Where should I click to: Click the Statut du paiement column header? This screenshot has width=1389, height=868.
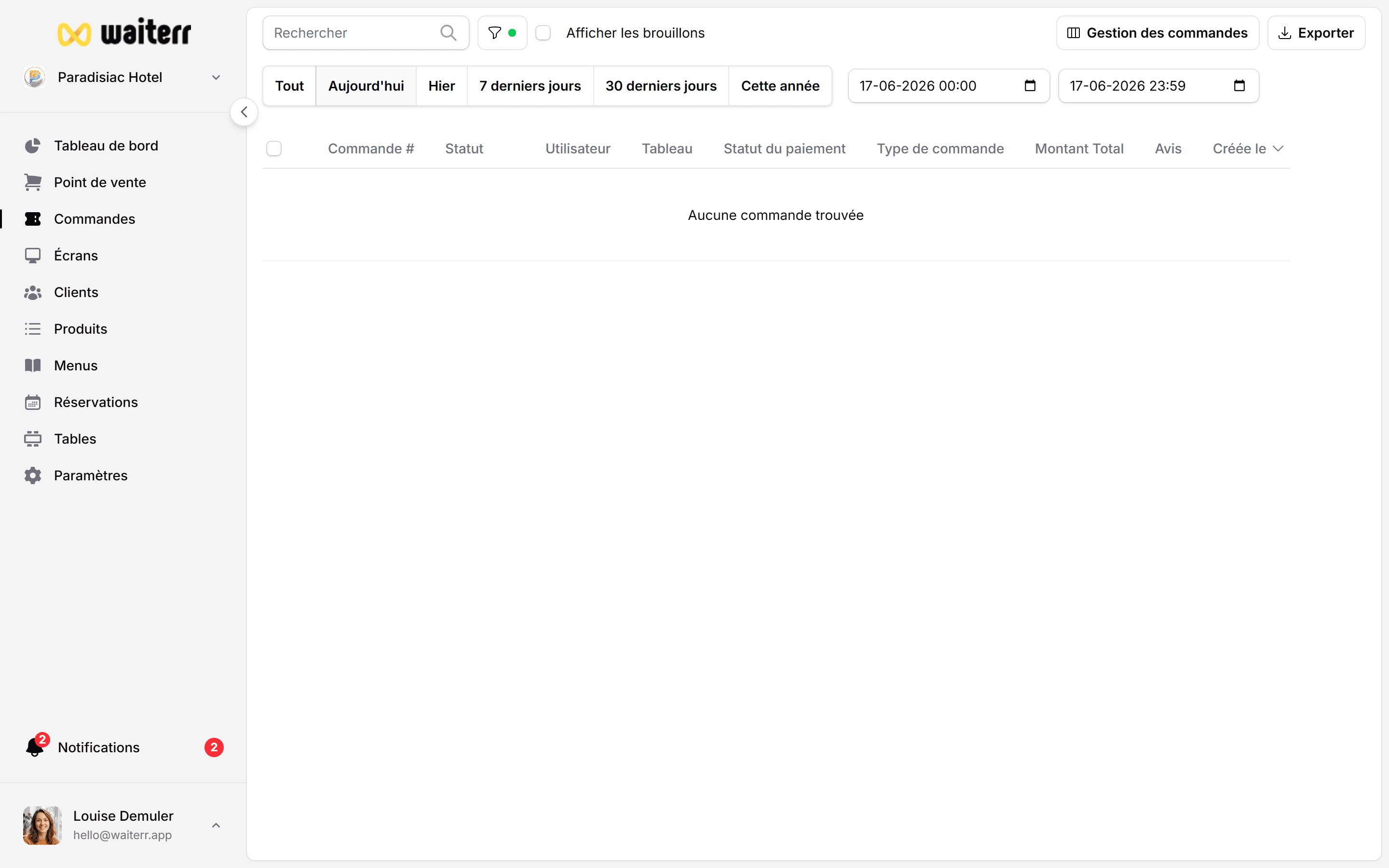click(784, 149)
